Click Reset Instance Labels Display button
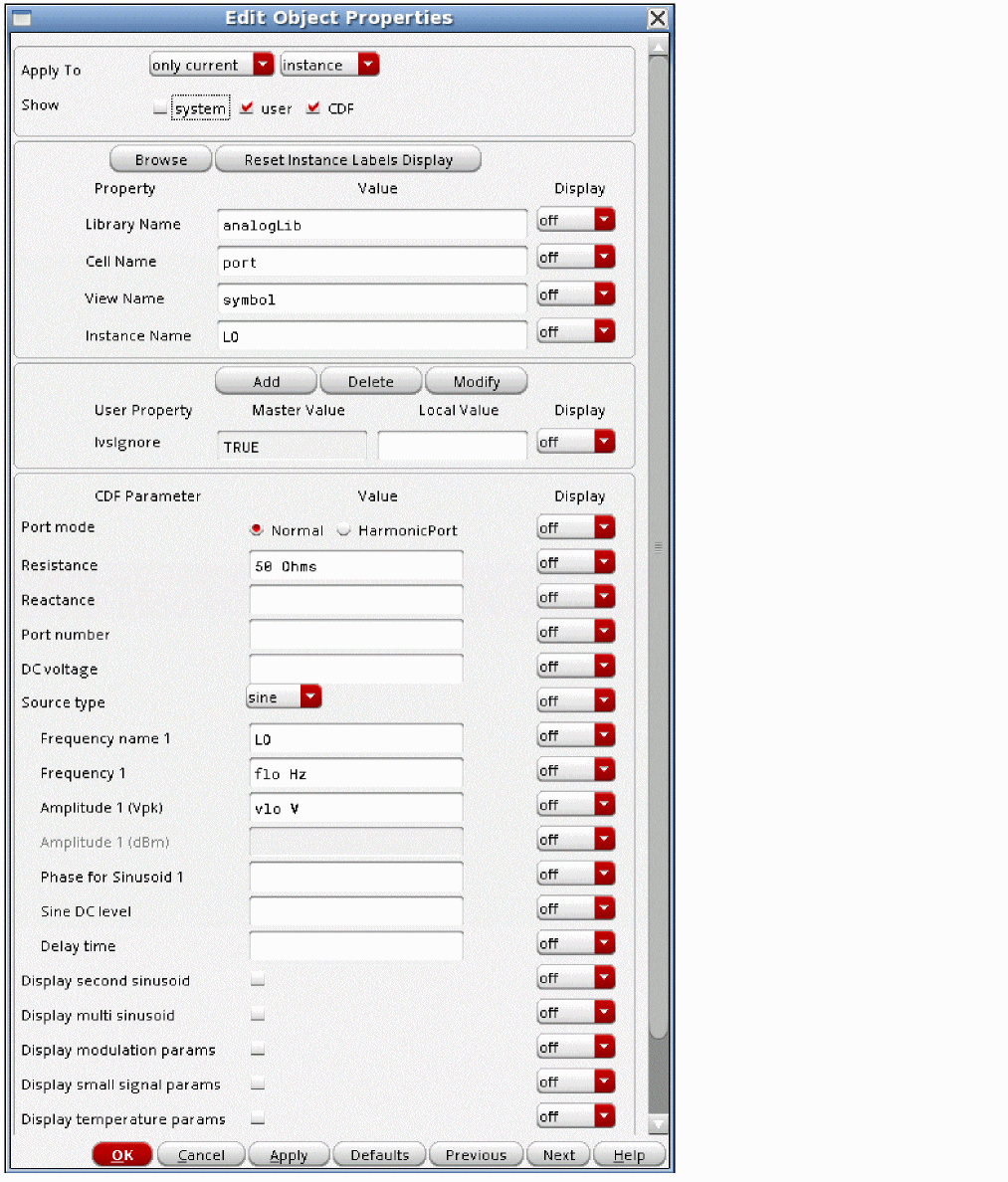 click(348, 159)
